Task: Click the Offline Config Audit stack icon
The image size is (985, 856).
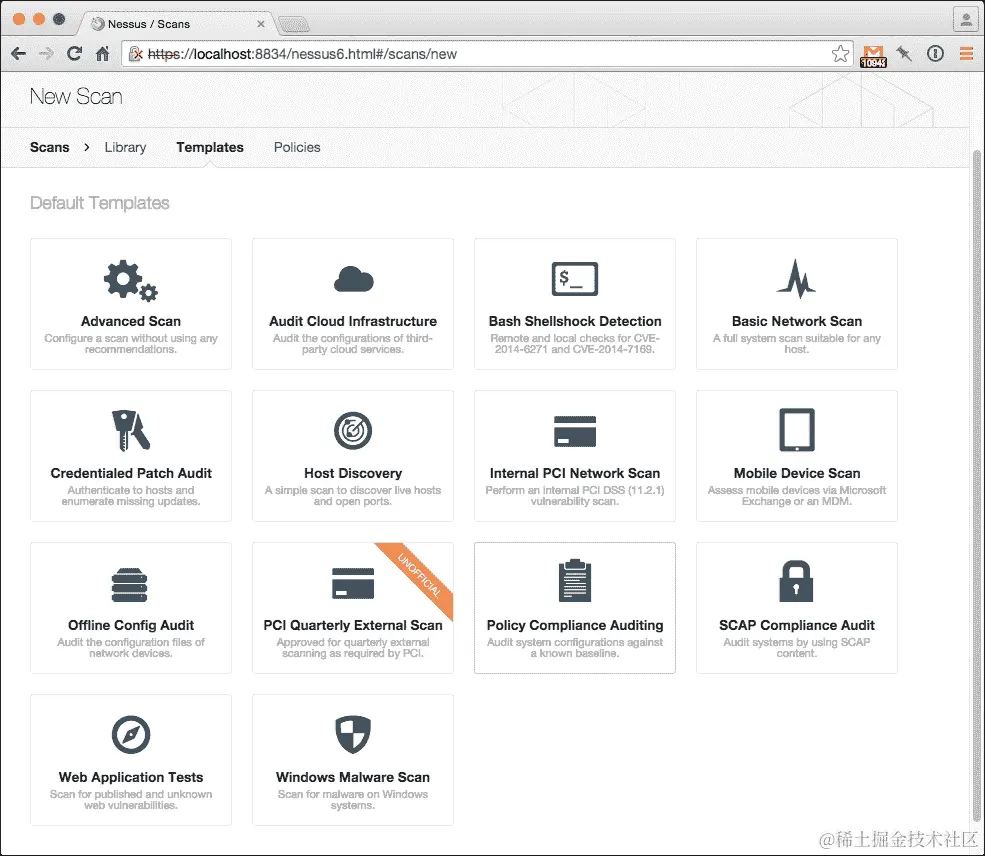Action: coord(129,585)
